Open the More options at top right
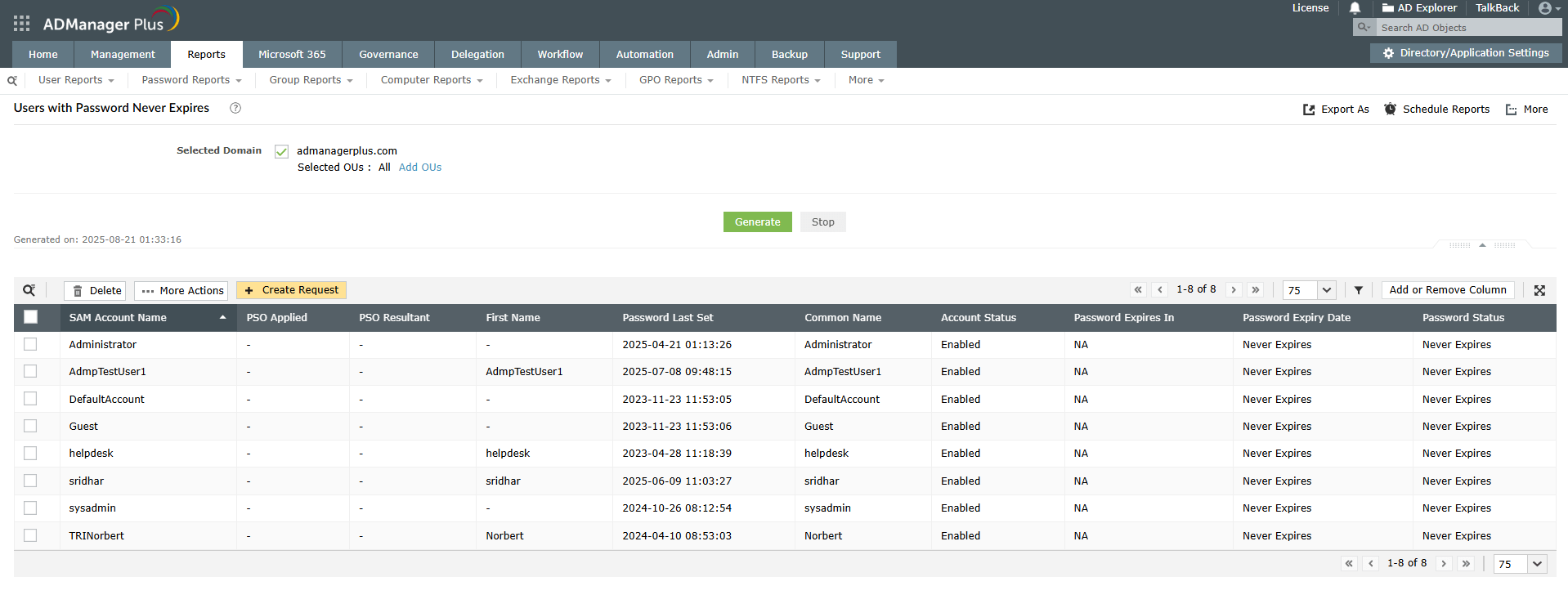Image resolution: width=1568 pixels, height=595 pixels. pyautogui.click(x=1526, y=110)
